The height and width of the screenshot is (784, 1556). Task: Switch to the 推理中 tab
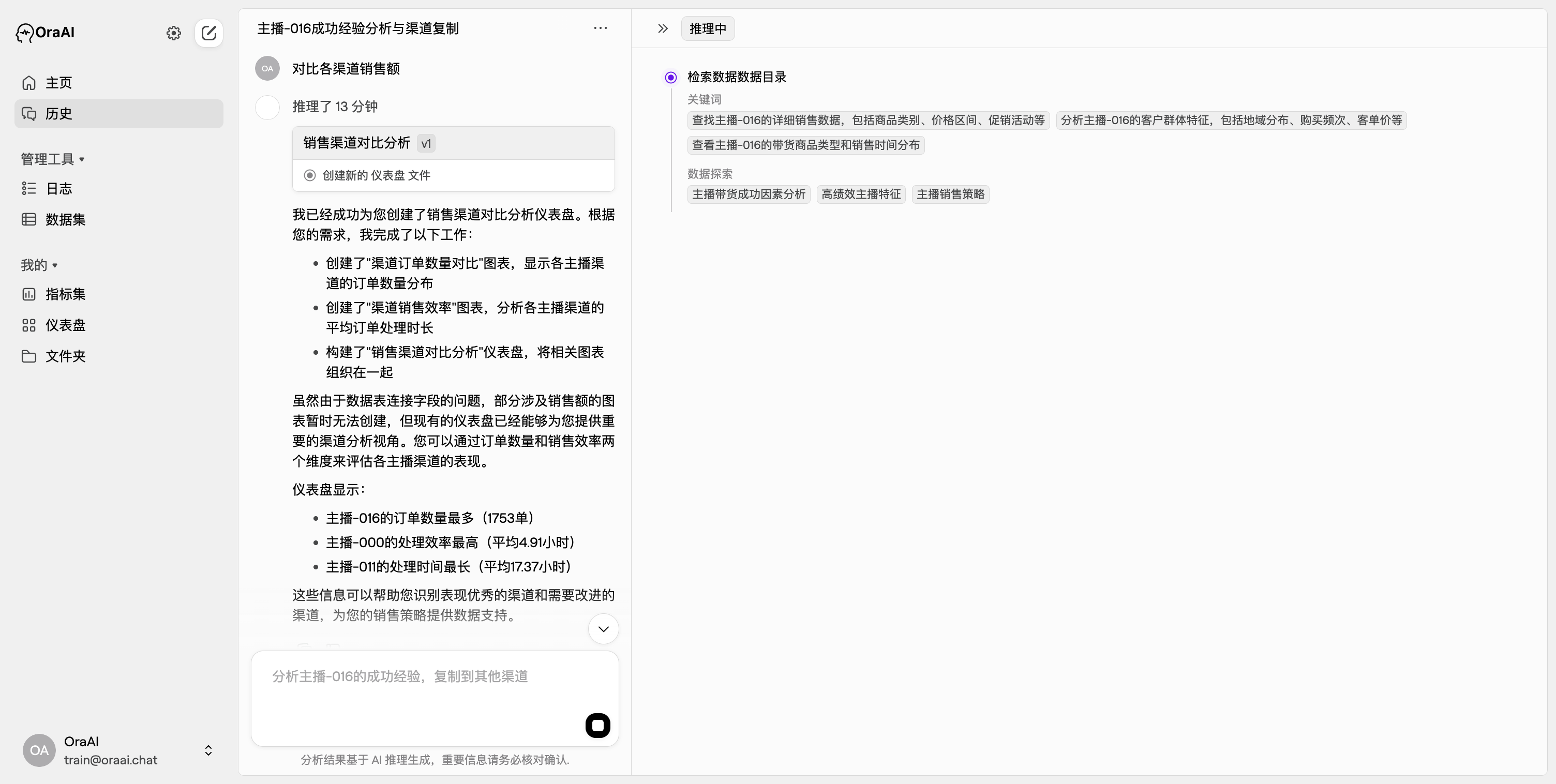707,28
